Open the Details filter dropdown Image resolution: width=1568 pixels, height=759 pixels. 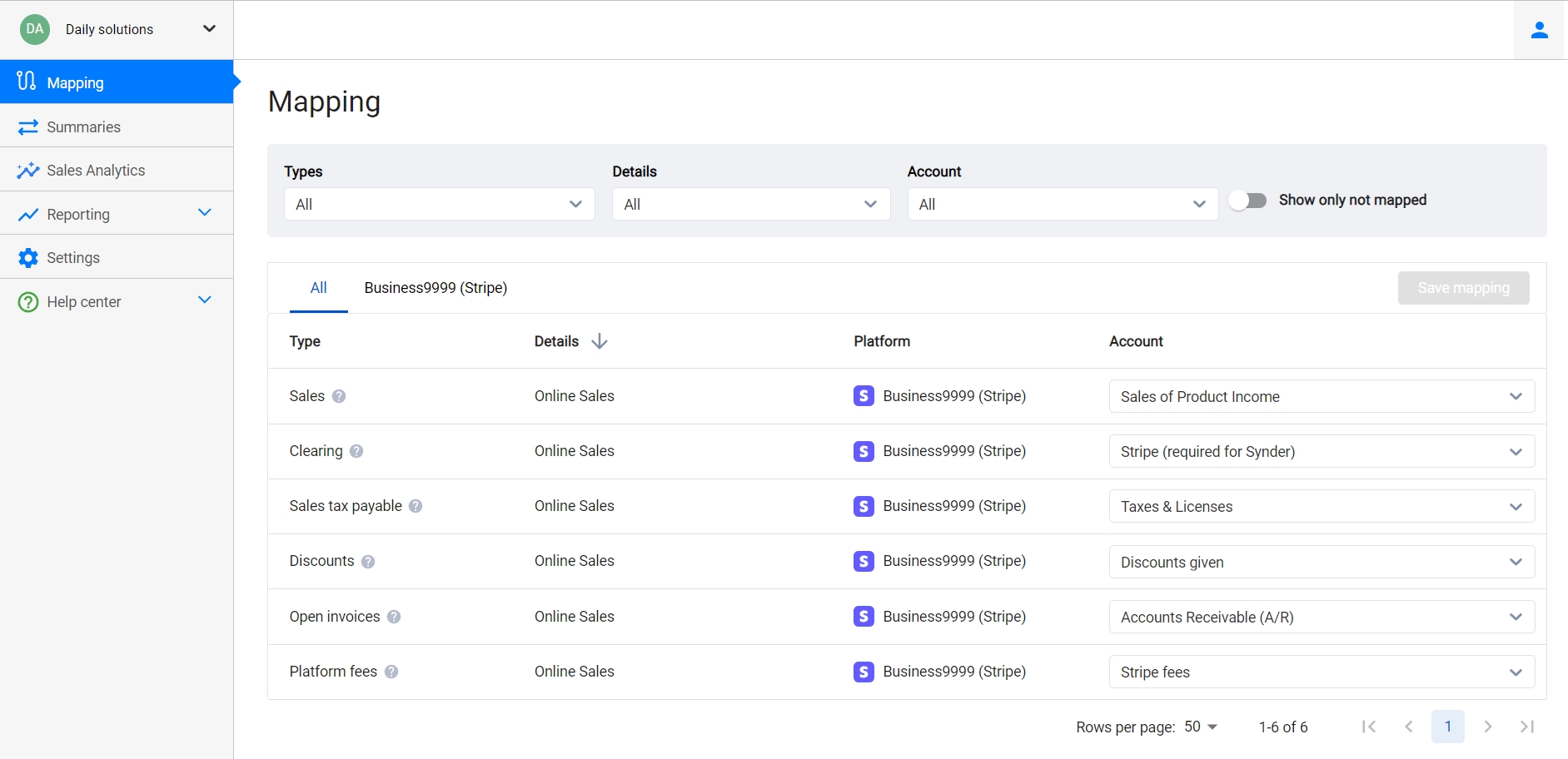coord(751,204)
